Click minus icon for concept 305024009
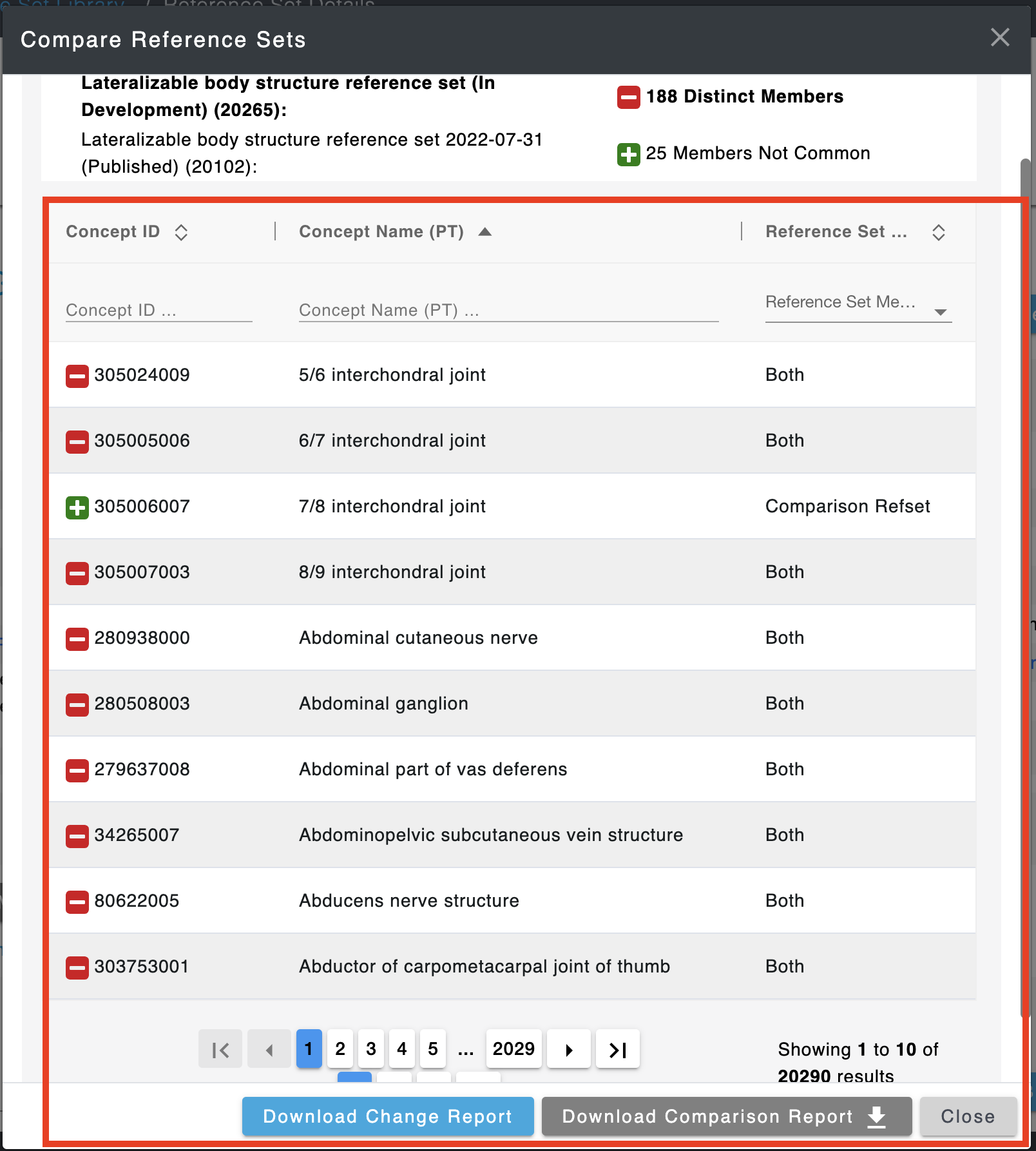This screenshot has height=1151, width=1036. [x=77, y=376]
